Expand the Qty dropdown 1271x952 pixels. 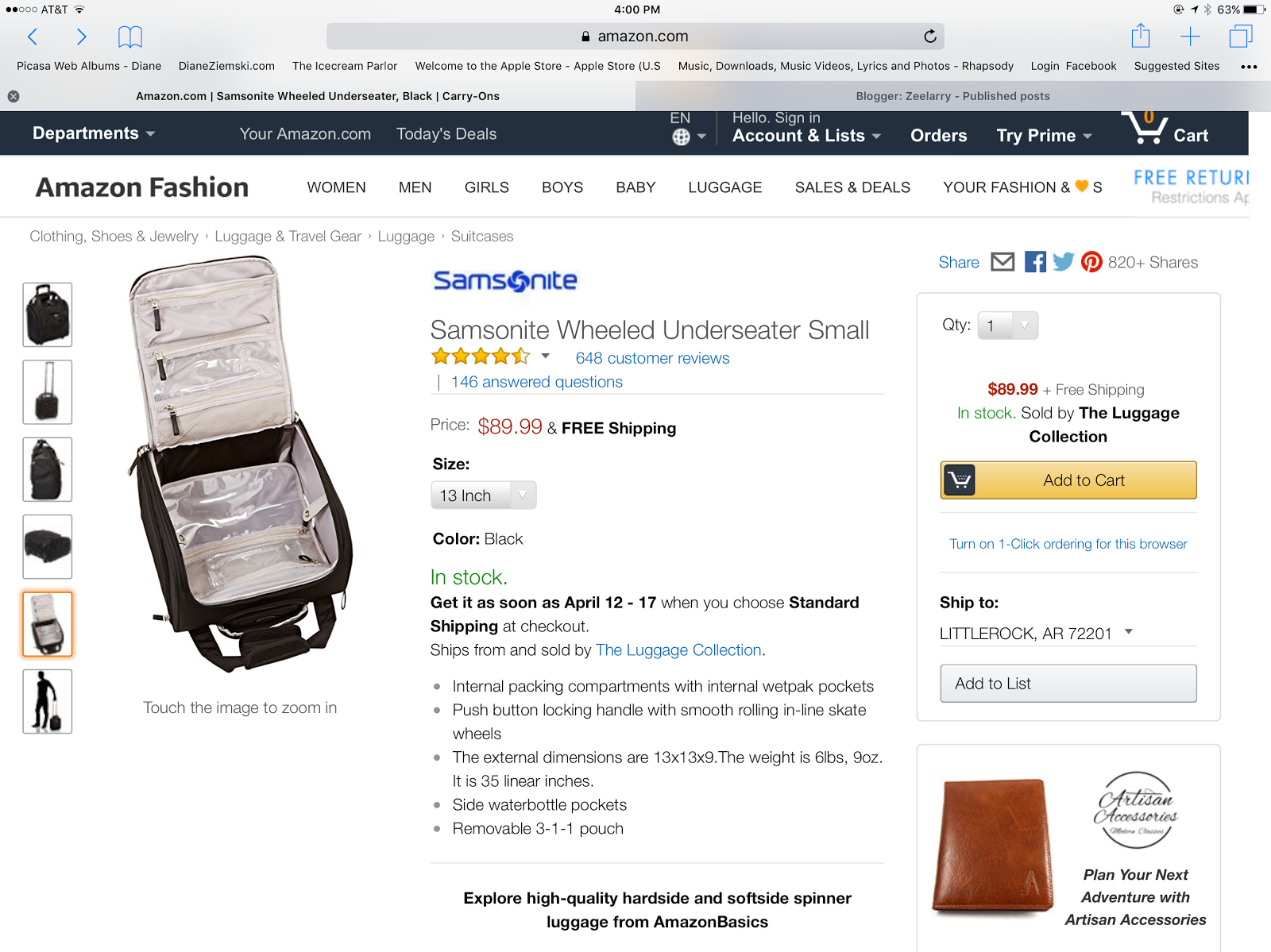click(1008, 326)
